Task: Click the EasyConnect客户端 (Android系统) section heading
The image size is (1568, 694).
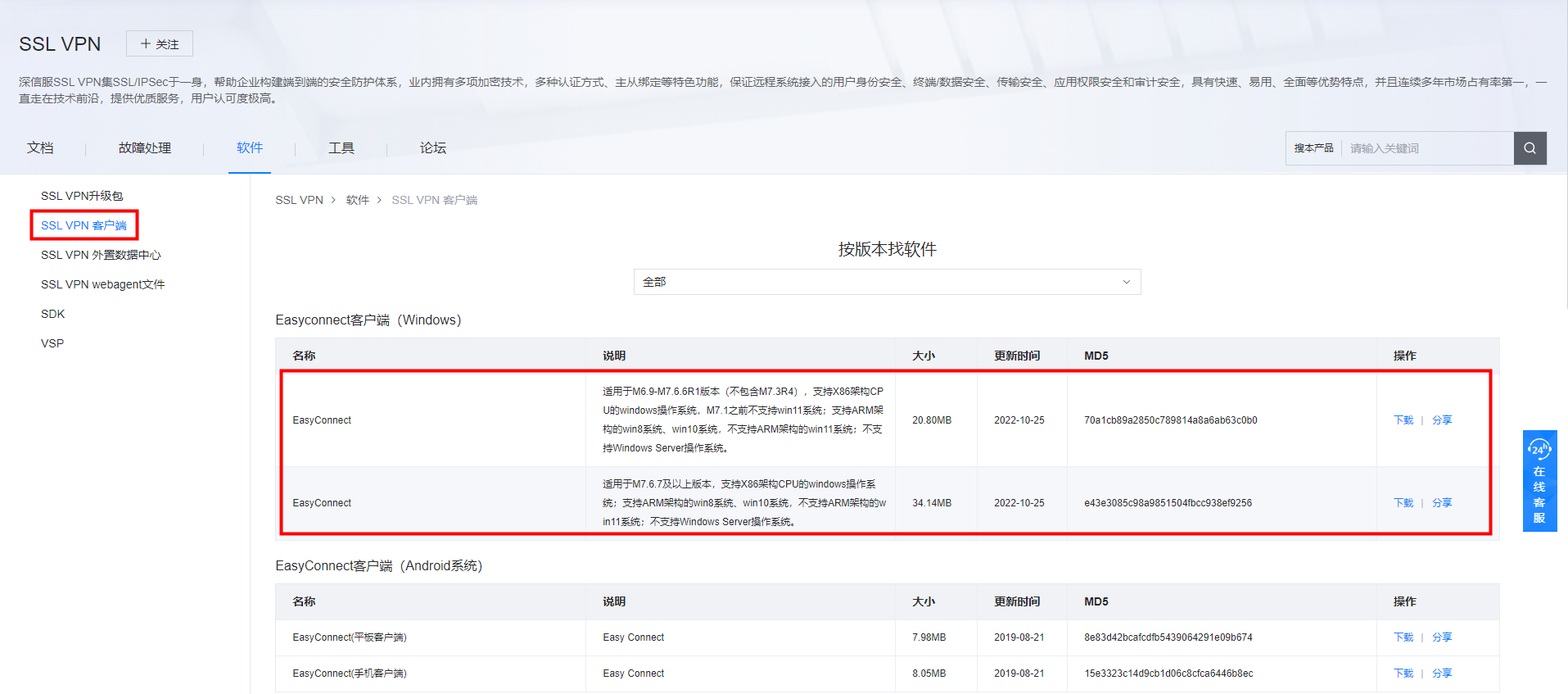Action: (x=379, y=565)
